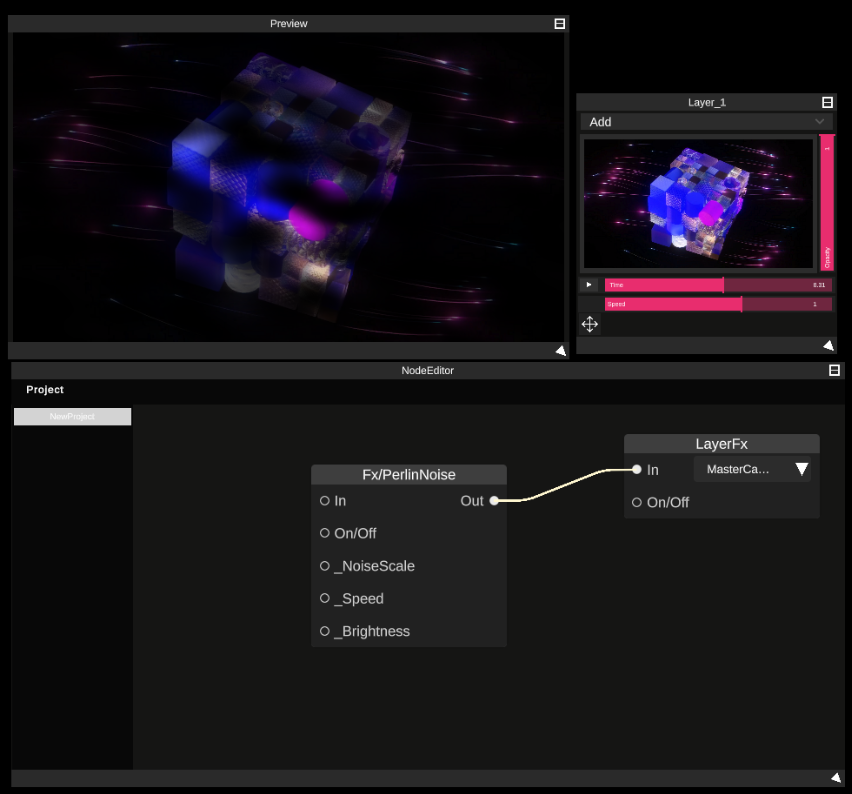Click the layer thumbnail in Layer_1
Screen dimensions: 852x794
[697, 203]
